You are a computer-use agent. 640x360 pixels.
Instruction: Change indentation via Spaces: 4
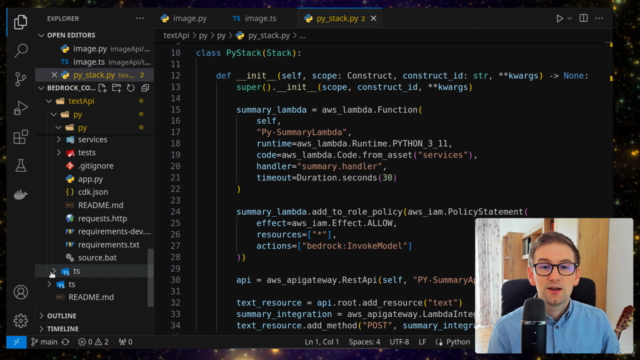pyautogui.click(x=364, y=342)
